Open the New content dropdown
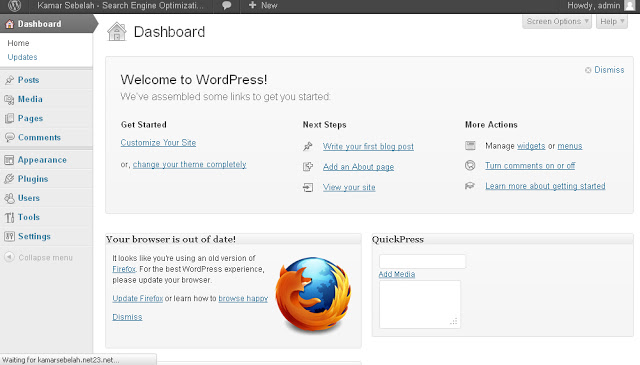 pos(263,5)
